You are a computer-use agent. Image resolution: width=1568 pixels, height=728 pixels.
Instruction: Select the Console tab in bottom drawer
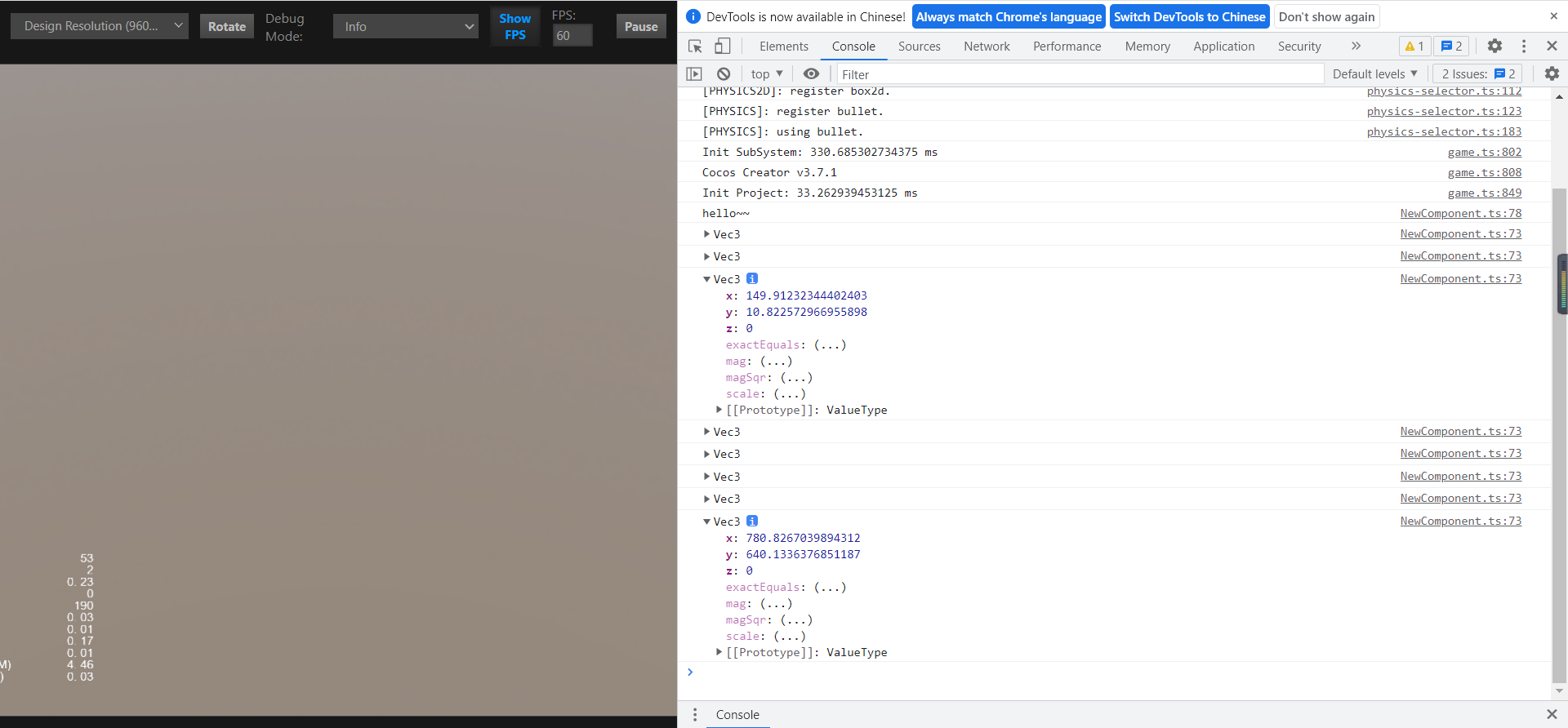(737, 715)
